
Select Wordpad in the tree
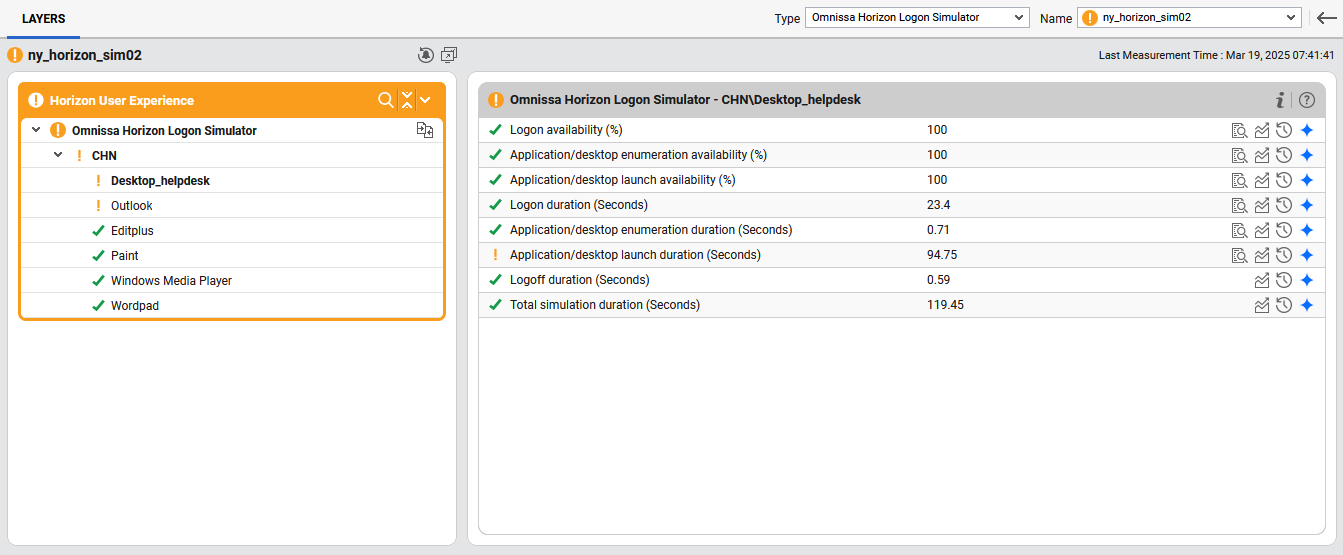135,306
